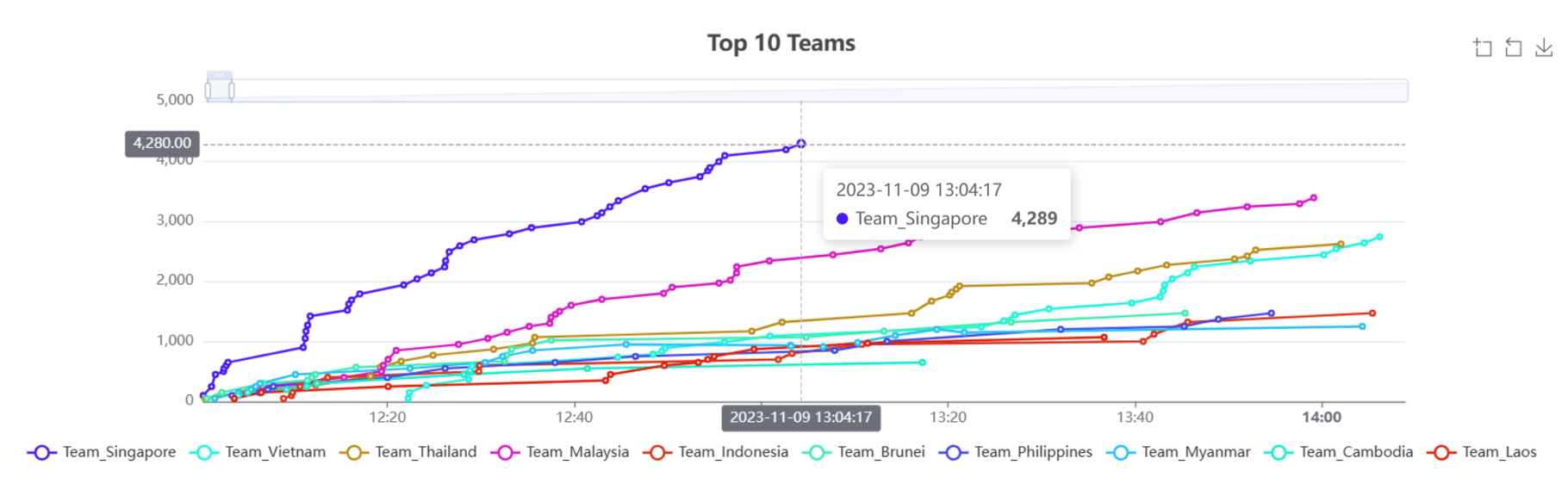Screen dimensions: 1568x490
Task: Hide the Team_Vietnam legend series
Action: [x=262, y=452]
